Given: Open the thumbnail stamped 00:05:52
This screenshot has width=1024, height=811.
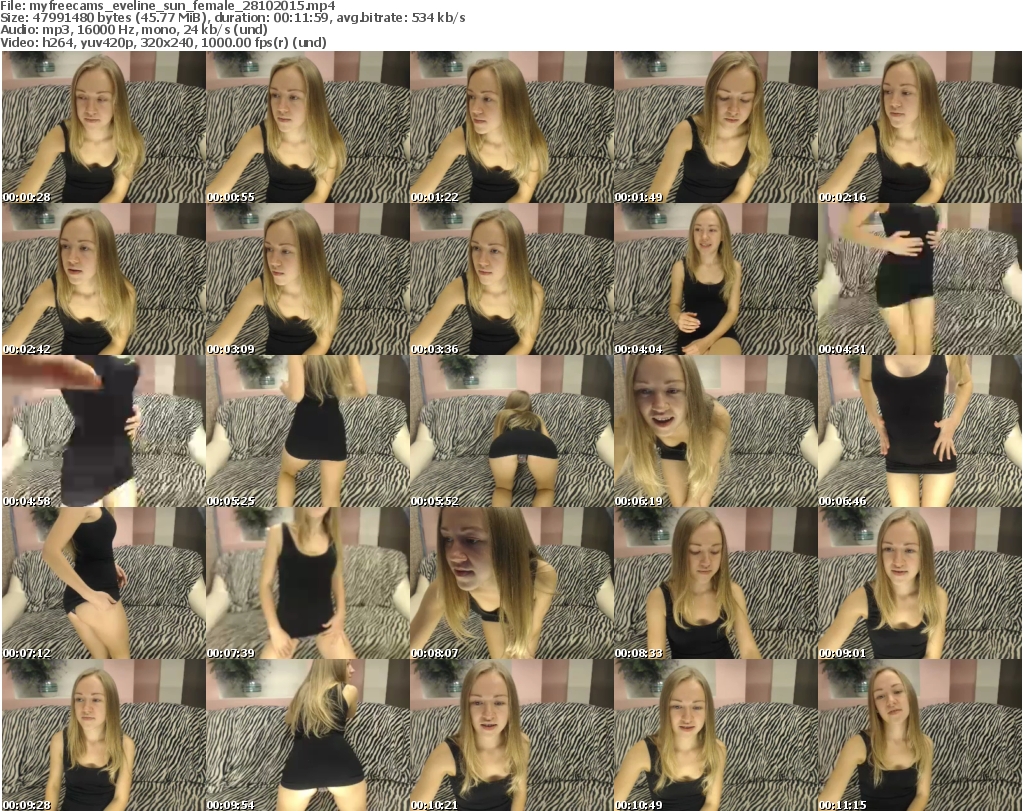Looking at the screenshot, I should pos(511,431).
